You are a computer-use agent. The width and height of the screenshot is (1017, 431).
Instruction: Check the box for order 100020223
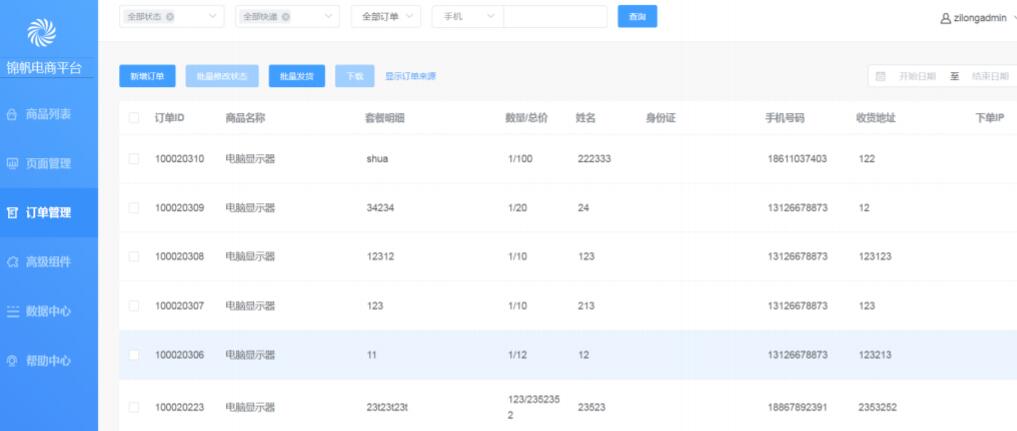coord(134,408)
